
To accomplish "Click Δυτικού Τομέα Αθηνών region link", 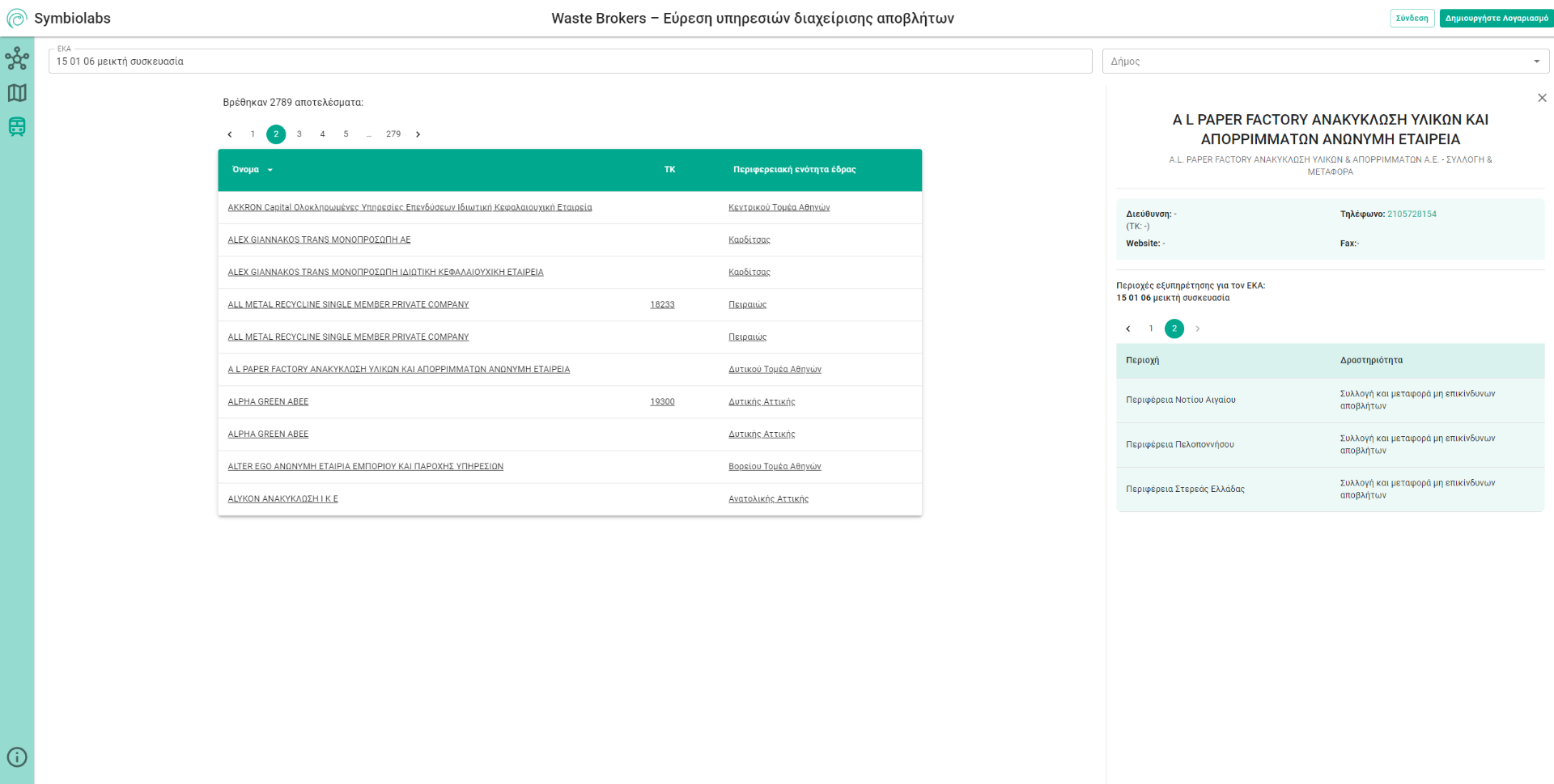I will pos(775,370).
